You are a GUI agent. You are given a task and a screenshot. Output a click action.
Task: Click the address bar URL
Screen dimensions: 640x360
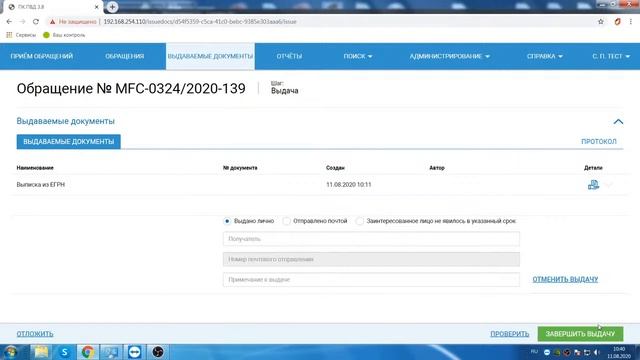point(200,22)
